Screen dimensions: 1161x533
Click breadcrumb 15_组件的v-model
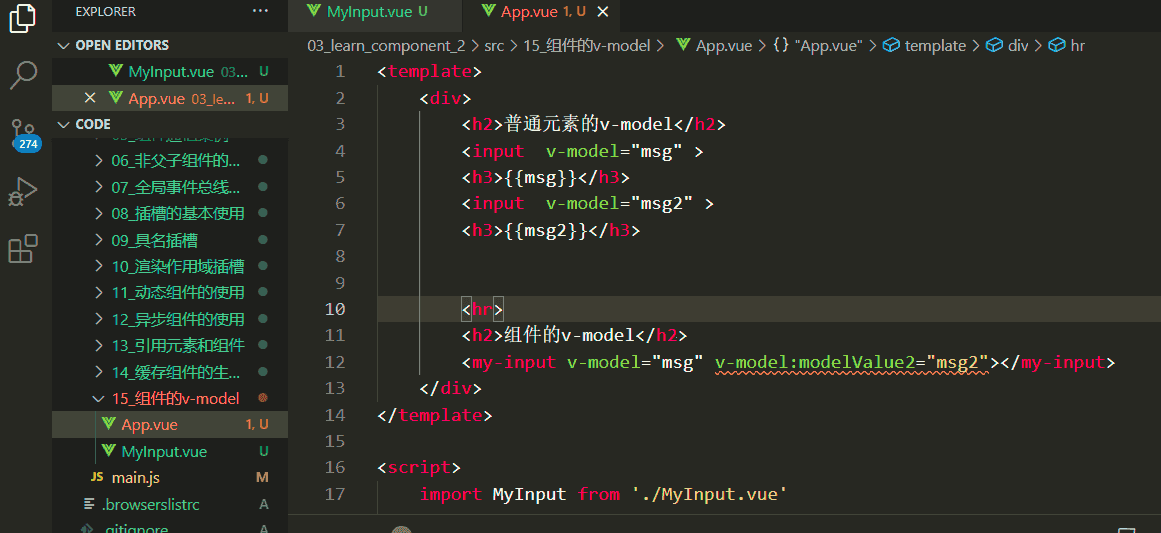(x=586, y=46)
